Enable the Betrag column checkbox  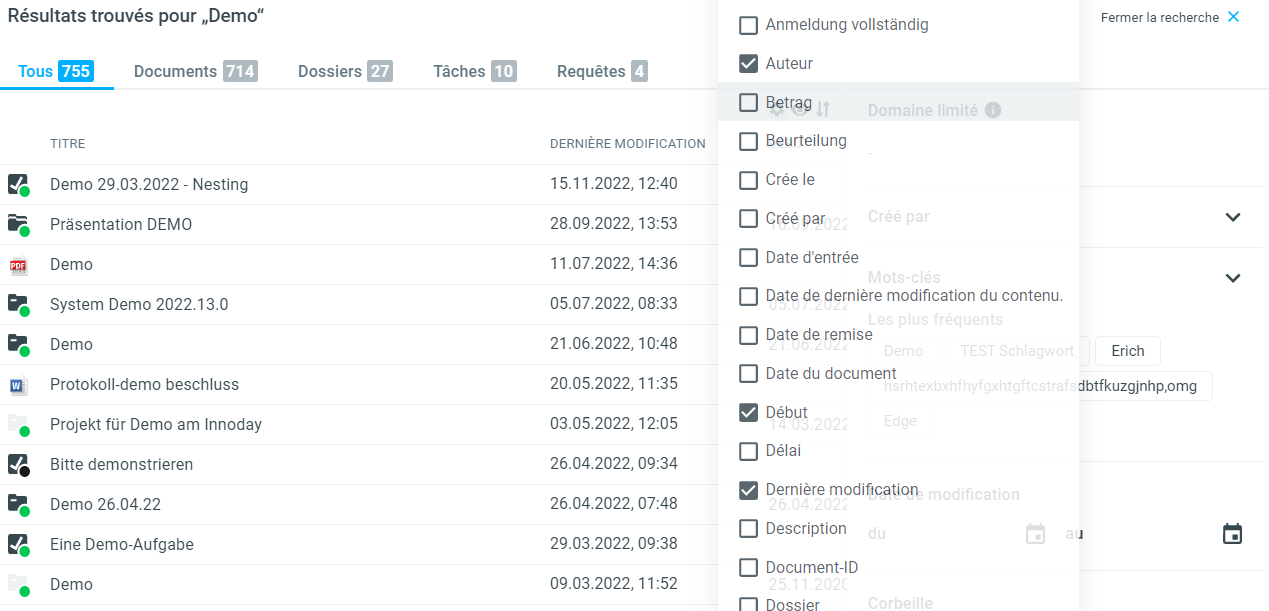(748, 102)
